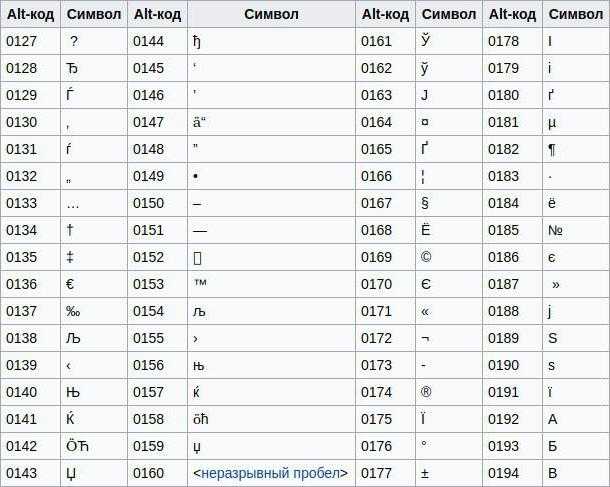The width and height of the screenshot is (610, 487).
Task: Select the pilcrow ¶ symbol
Action: coord(552,150)
